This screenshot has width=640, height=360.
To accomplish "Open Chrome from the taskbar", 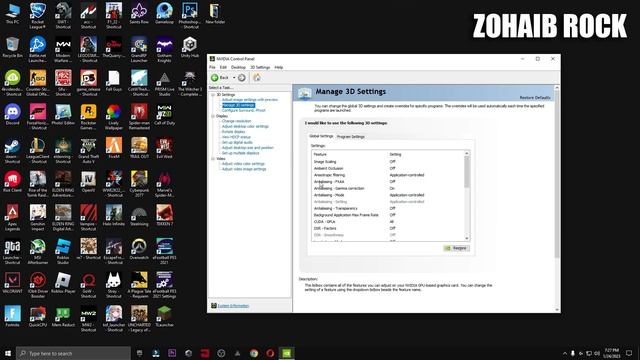I will [x=254, y=353].
